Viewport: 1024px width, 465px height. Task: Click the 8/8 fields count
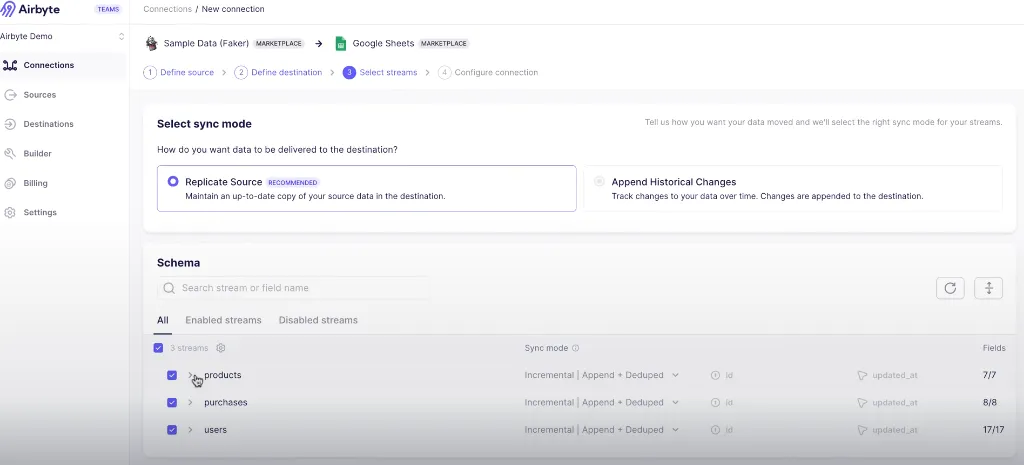pyautogui.click(x=989, y=403)
